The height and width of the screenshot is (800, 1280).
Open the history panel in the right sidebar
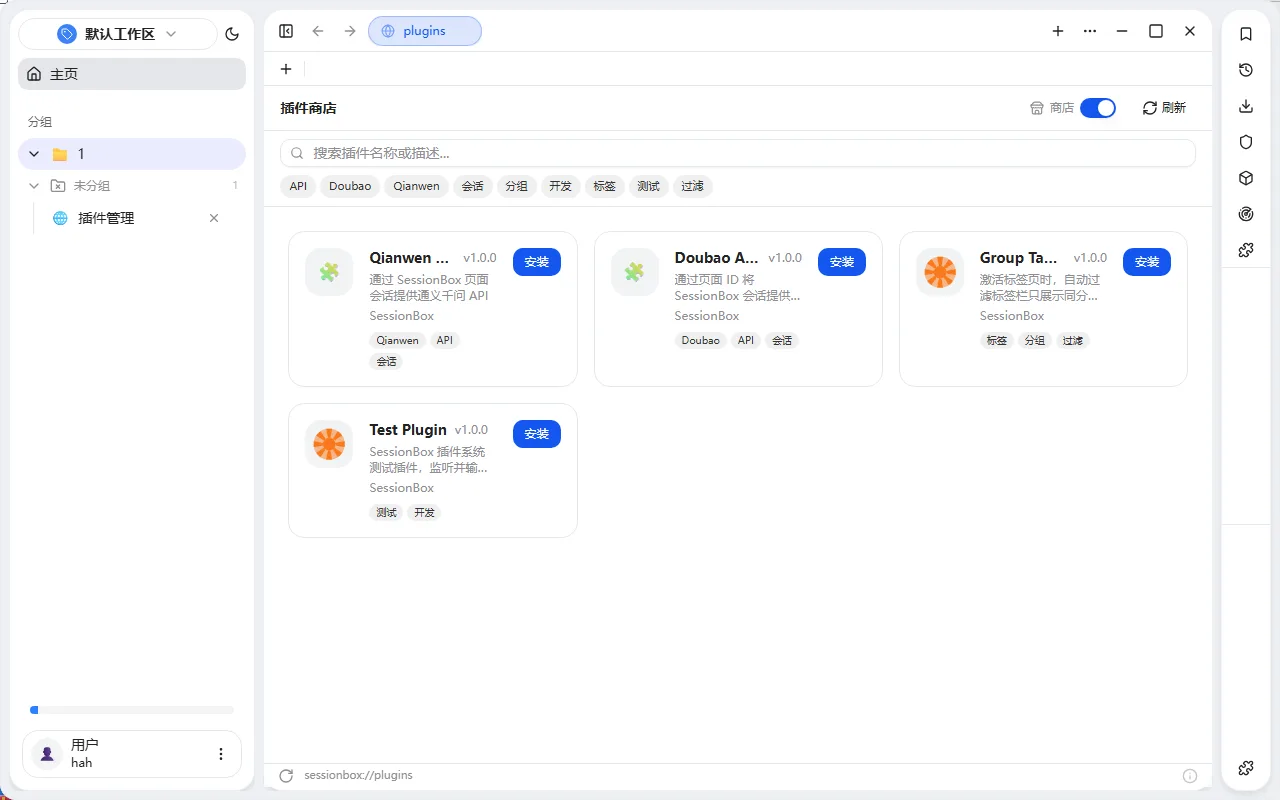tap(1246, 70)
